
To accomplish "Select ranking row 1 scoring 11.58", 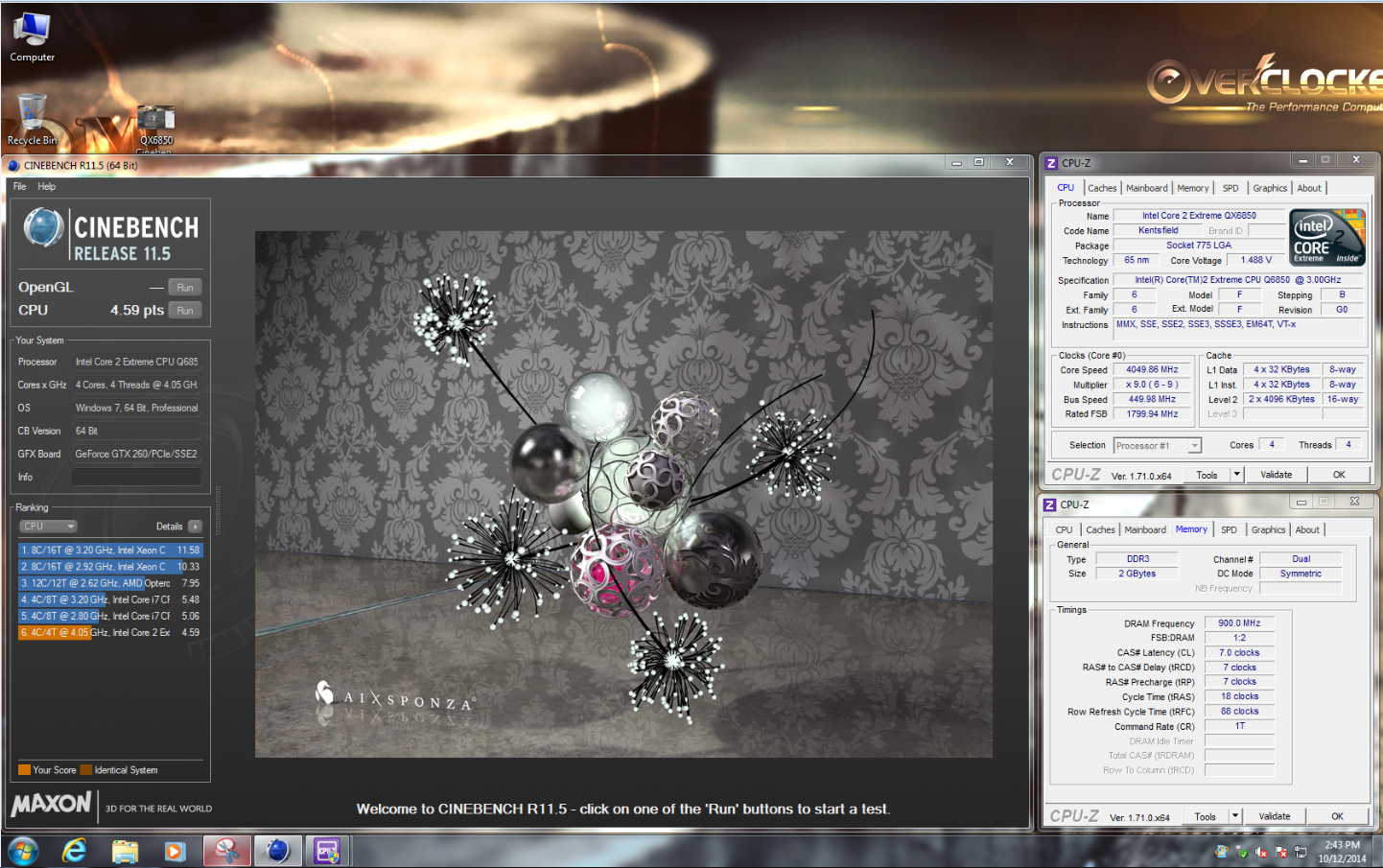I will [110, 551].
